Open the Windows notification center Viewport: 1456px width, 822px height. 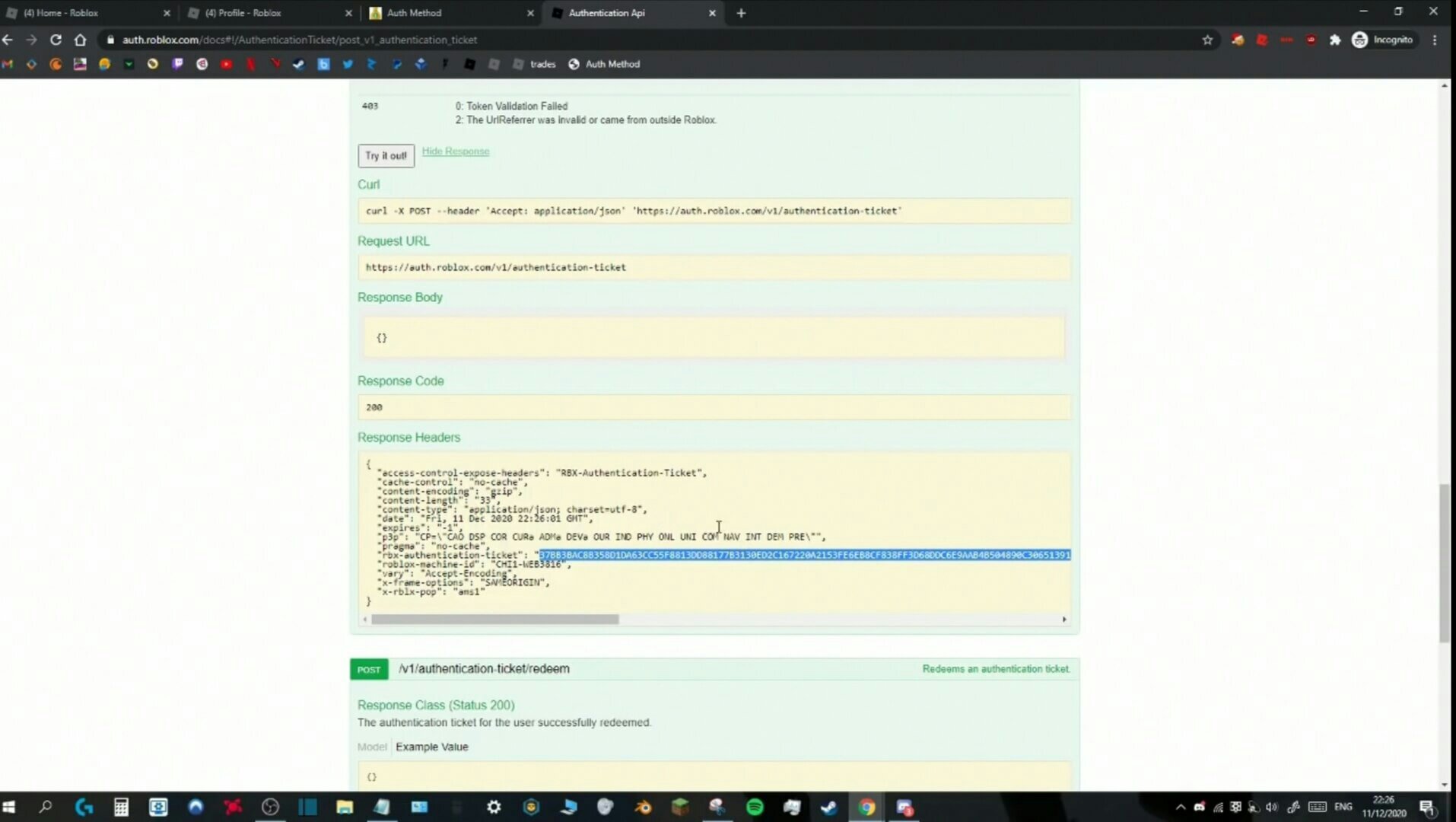[1428, 807]
